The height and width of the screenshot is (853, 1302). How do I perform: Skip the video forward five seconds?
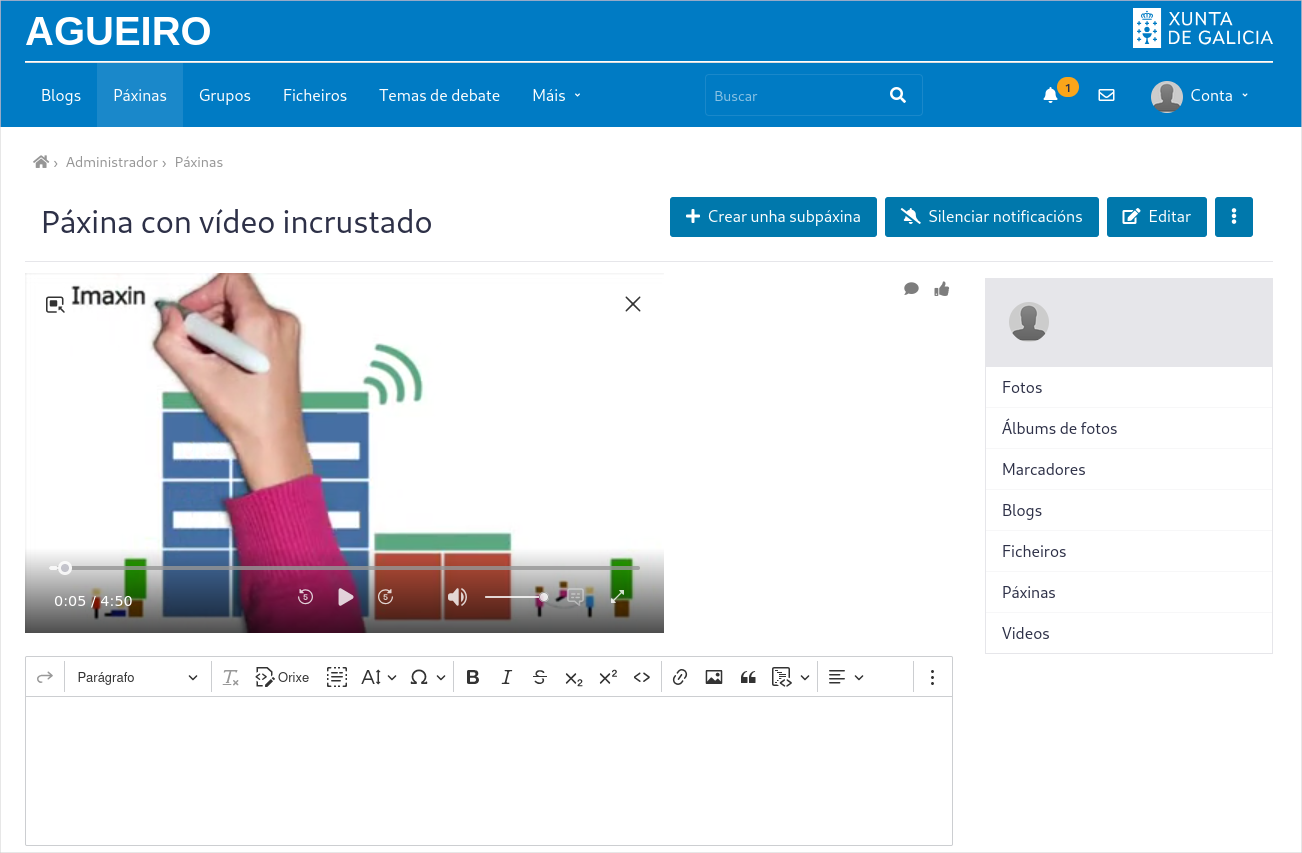click(386, 597)
